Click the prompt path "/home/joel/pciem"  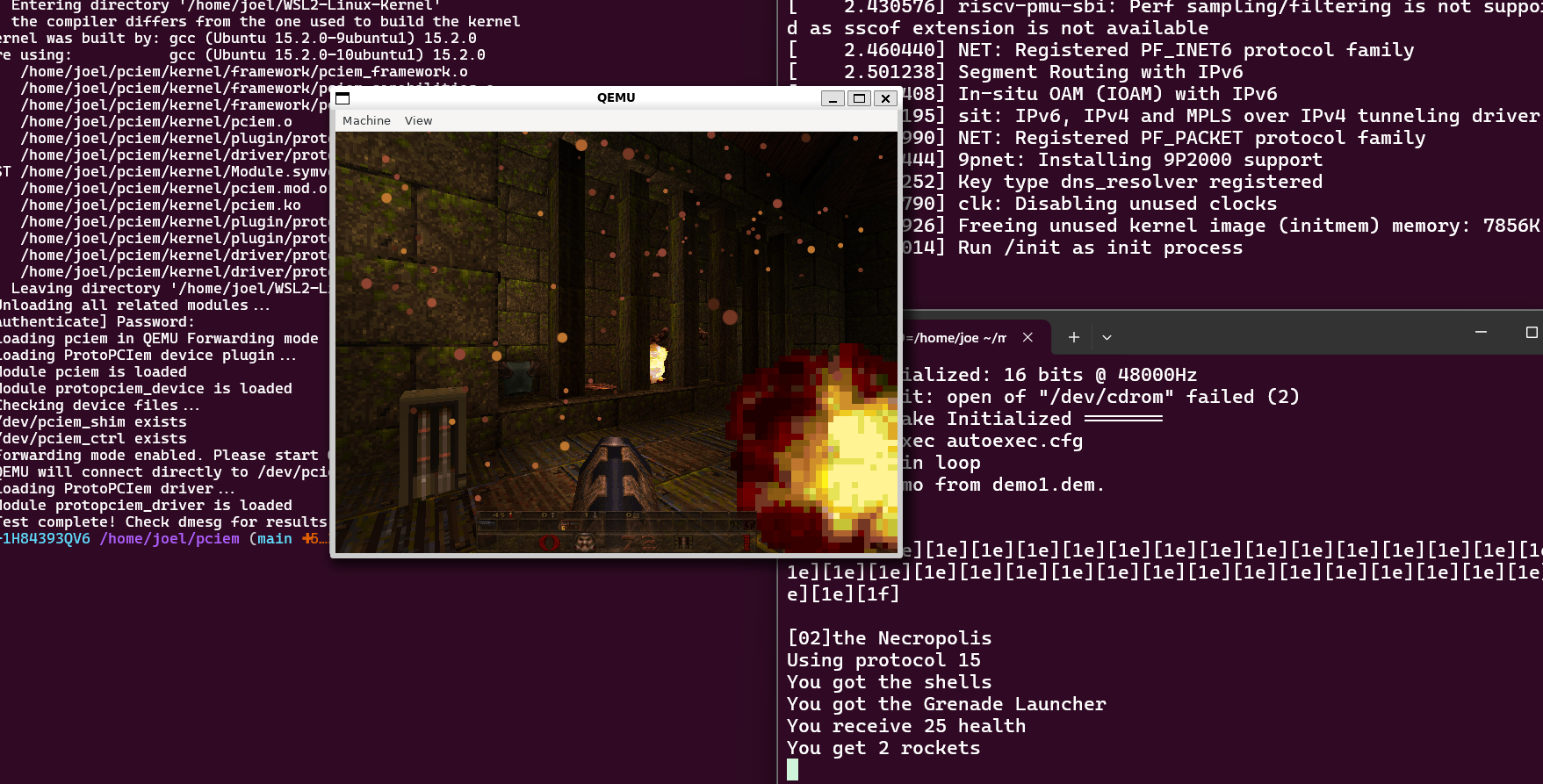coord(169,539)
